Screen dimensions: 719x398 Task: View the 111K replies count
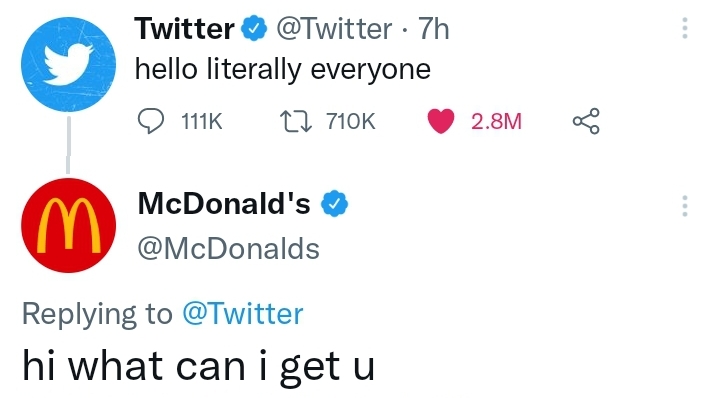pos(202,122)
